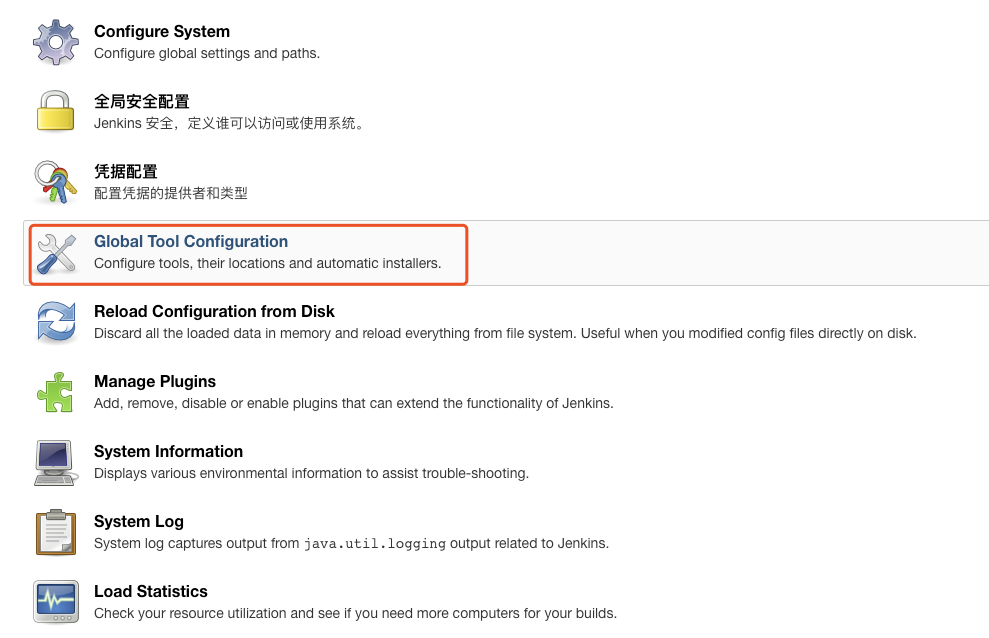Click the crossed tools icon for Global Tool Configuration
The height and width of the screenshot is (638, 989).
[x=55, y=253]
